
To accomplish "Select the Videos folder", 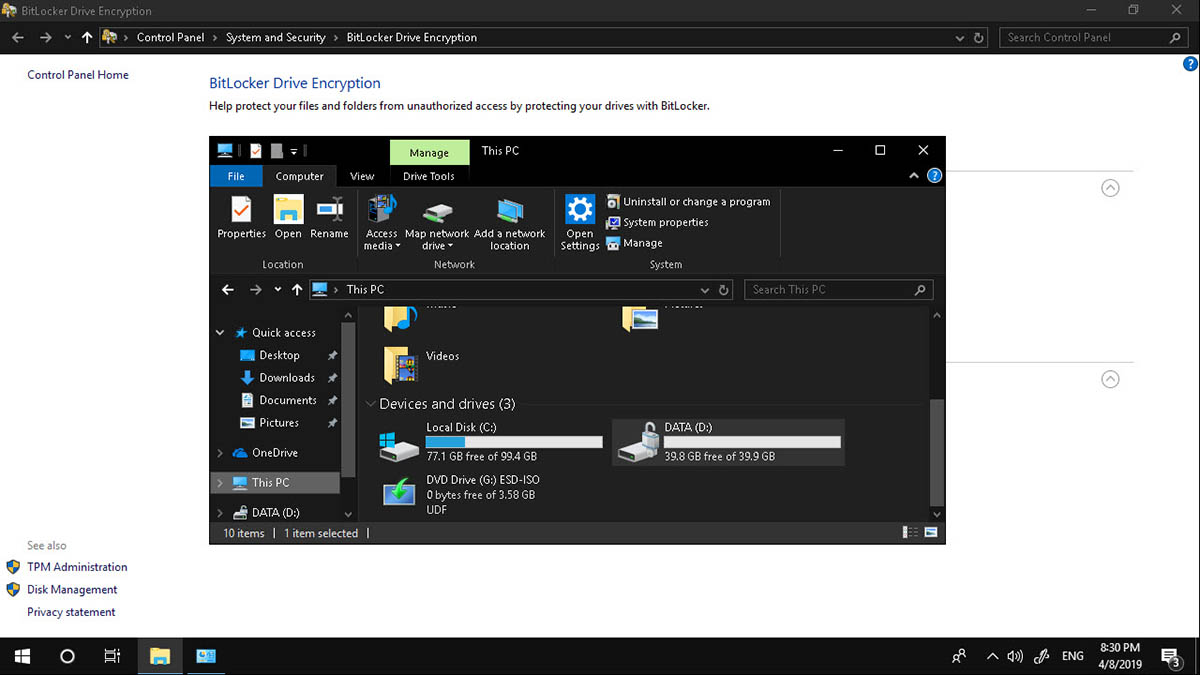I will [x=422, y=364].
